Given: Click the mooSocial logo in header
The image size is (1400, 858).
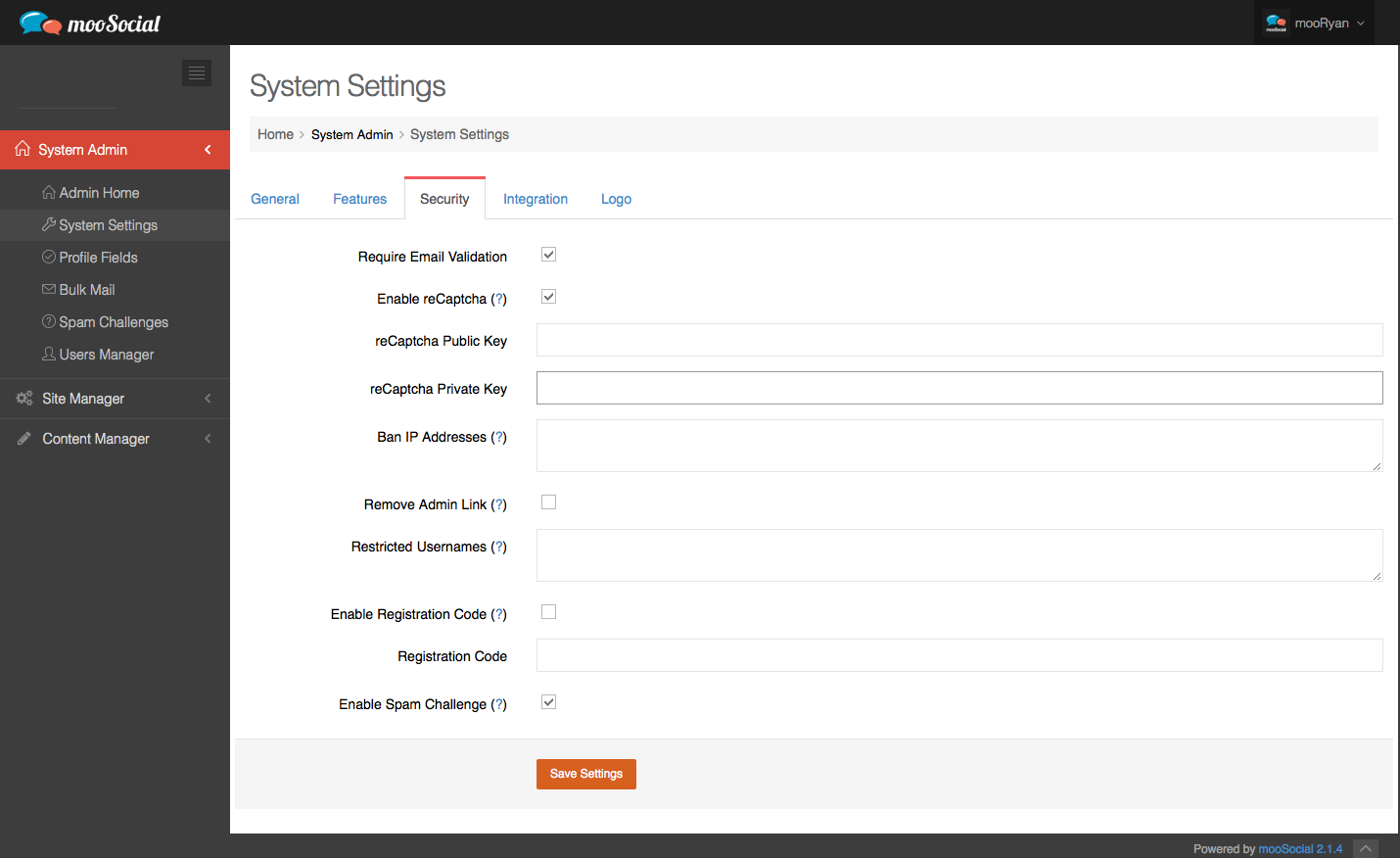Looking at the screenshot, I should coord(89,23).
